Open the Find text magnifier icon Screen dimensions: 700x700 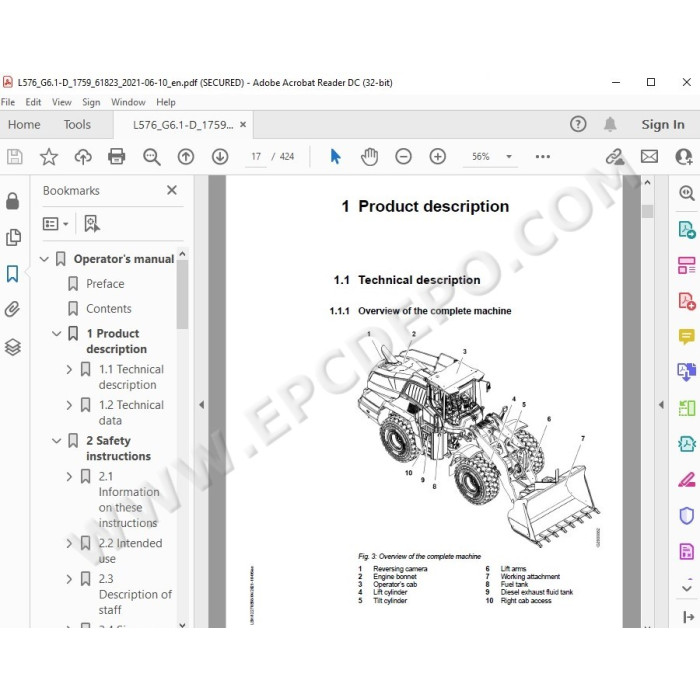tap(151, 157)
